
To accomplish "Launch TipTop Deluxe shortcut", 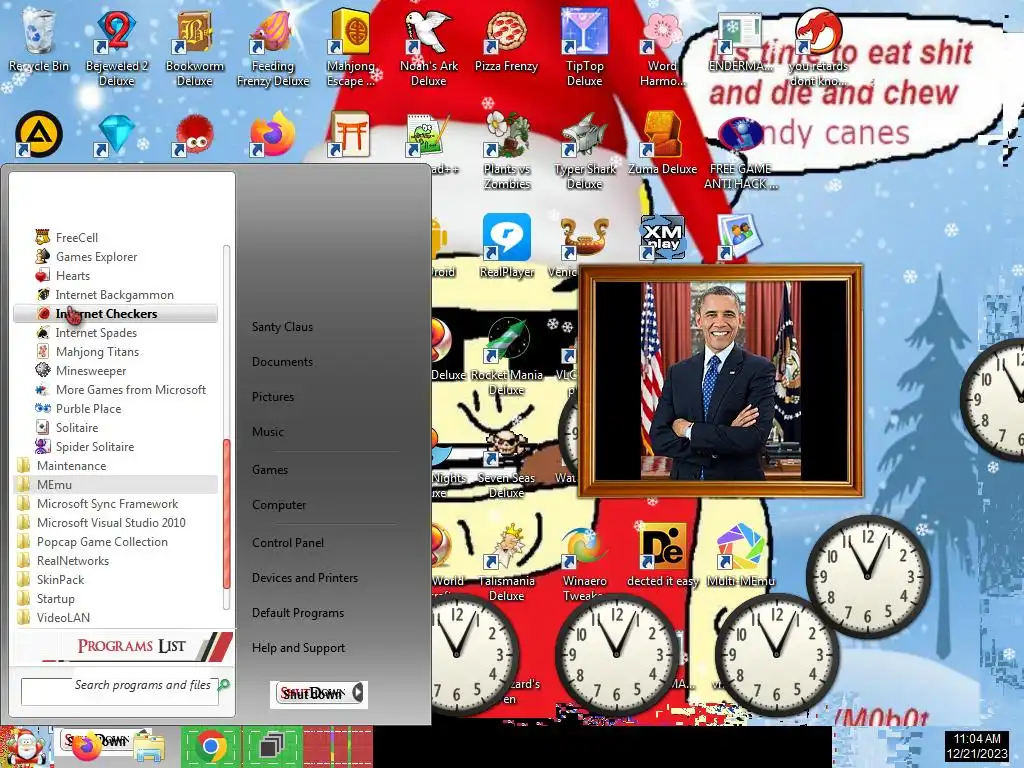I will click(x=584, y=47).
